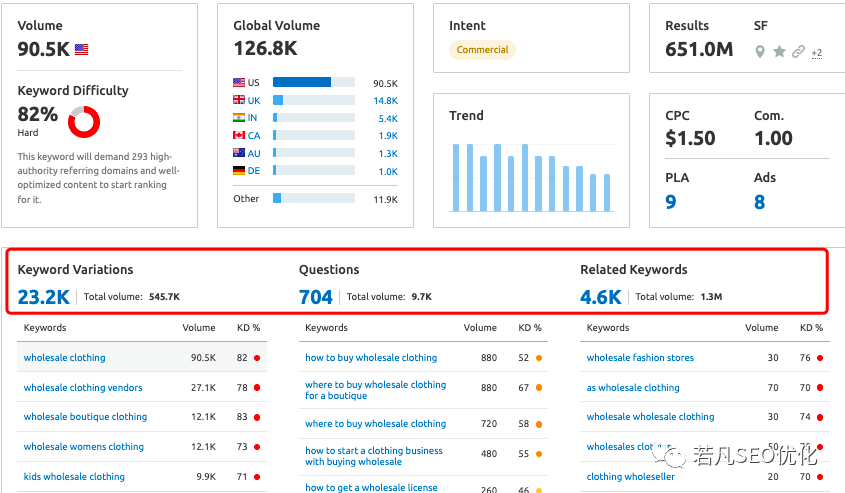This screenshot has width=845, height=493.
Task: Click the Canada flag in Global Volume
Action: pos(239,135)
